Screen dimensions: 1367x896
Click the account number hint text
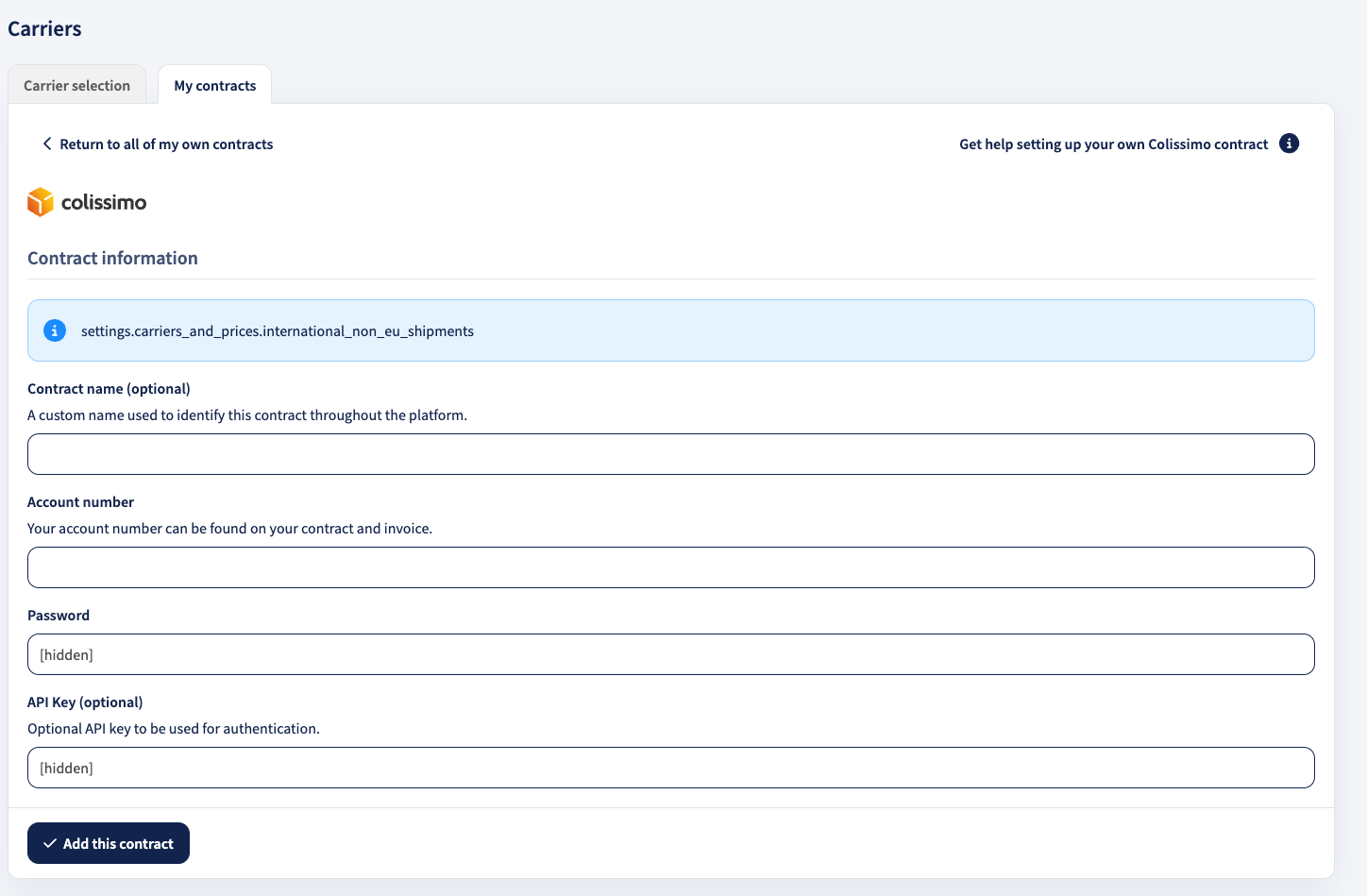[229, 528]
